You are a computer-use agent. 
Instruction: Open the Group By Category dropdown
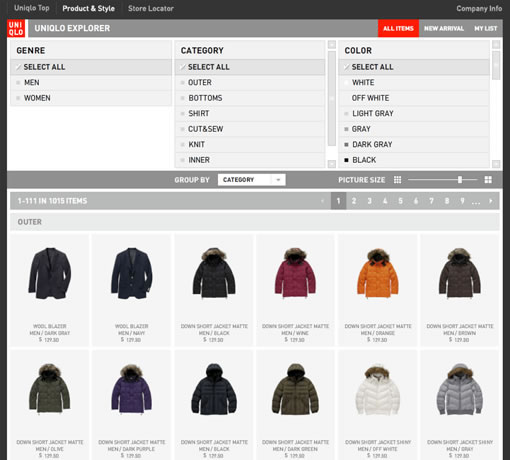tap(252, 180)
